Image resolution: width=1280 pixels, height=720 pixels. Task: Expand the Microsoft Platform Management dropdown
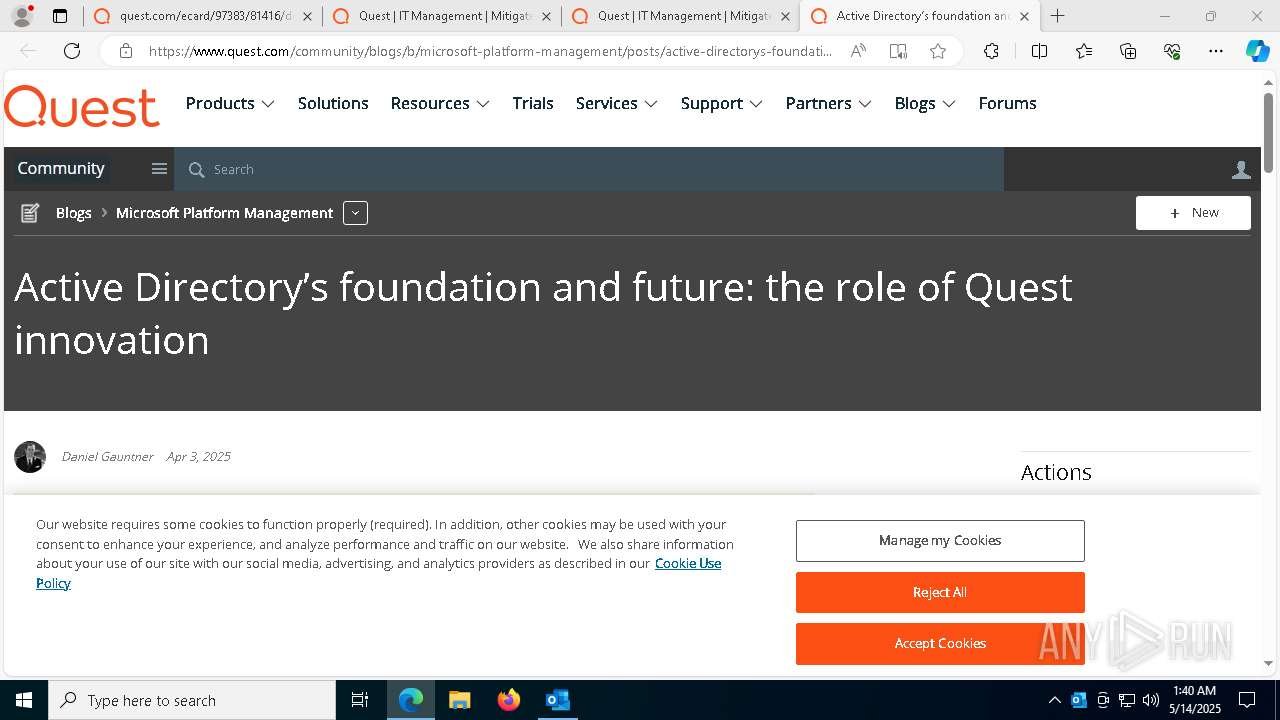355,213
